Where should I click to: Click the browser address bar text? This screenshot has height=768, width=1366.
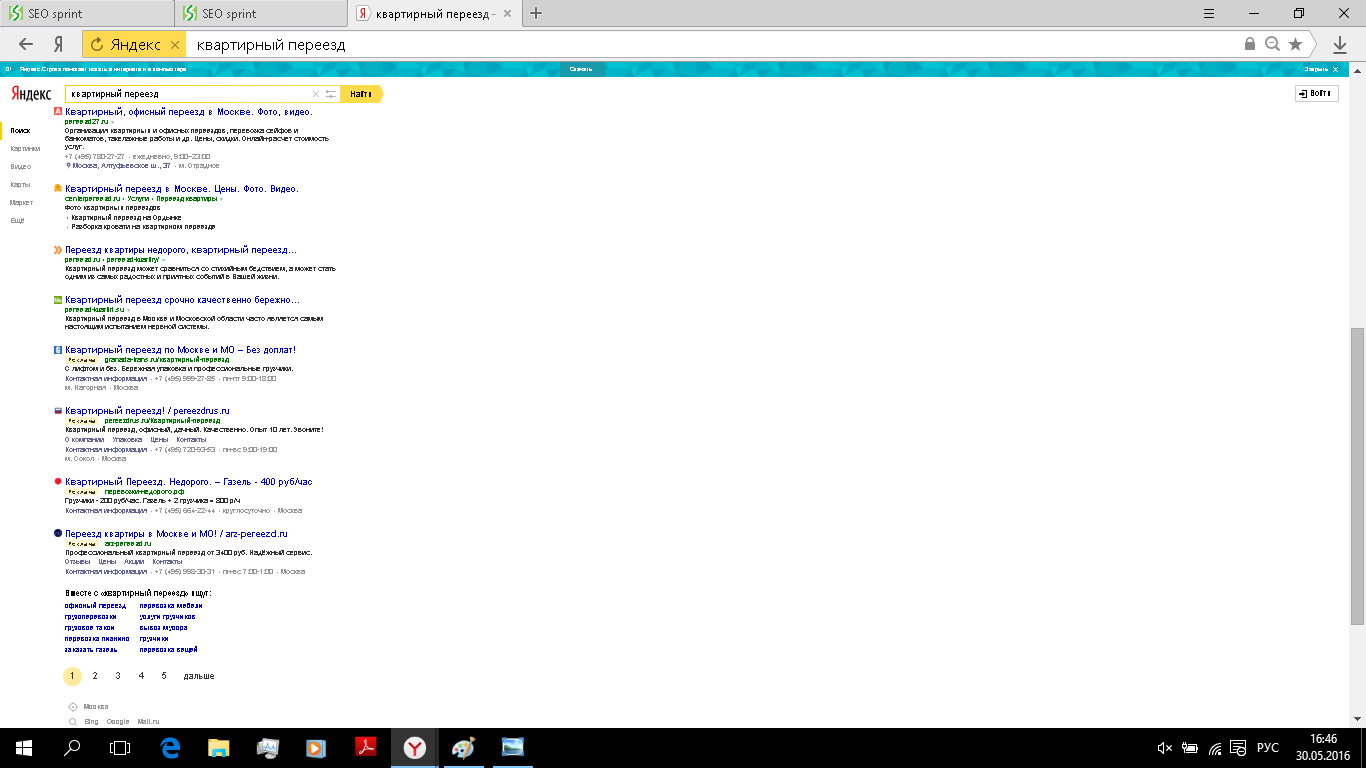point(271,45)
